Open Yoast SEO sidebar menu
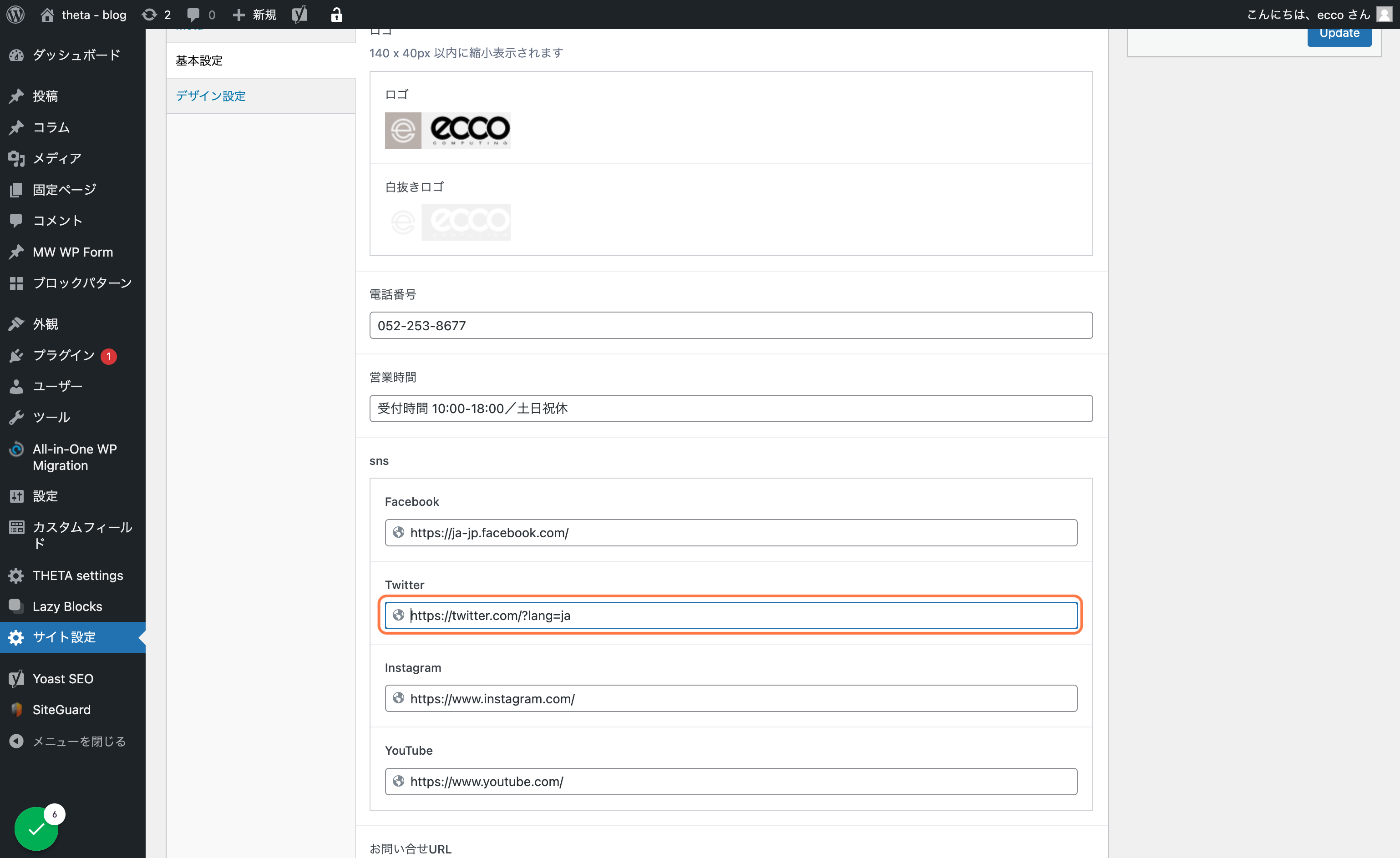 click(x=73, y=679)
